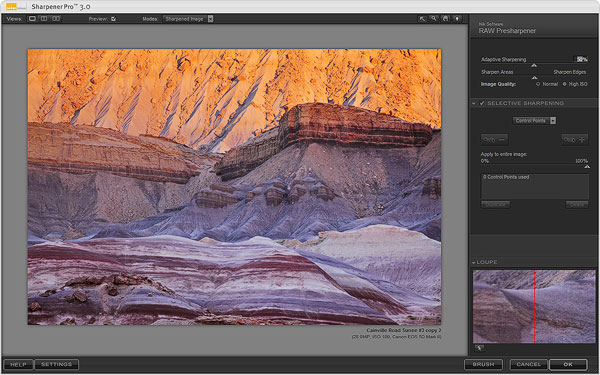Select the pan hand tool
The image size is (600, 375).
pos(445,19)
